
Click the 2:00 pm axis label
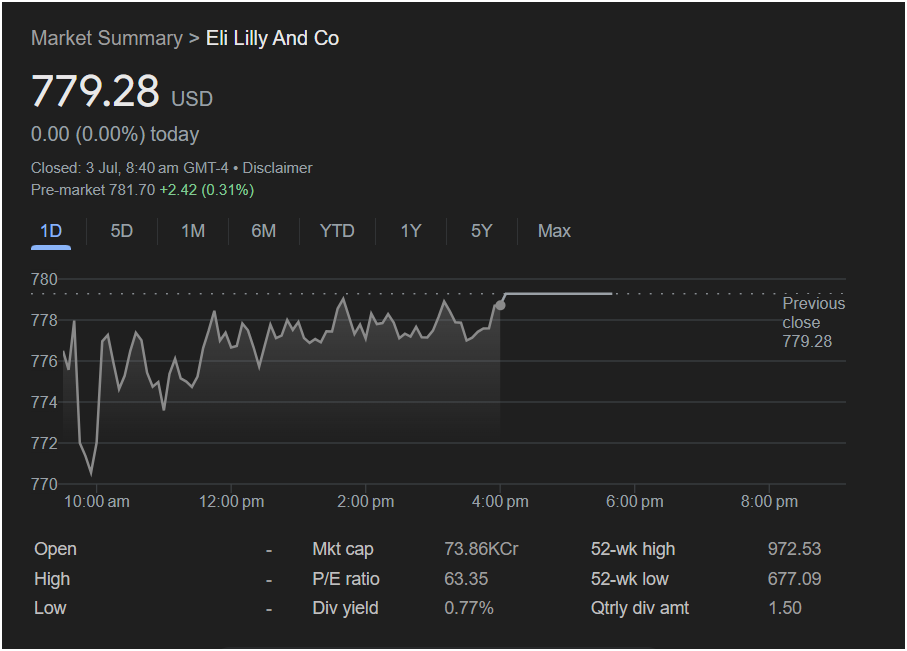[366, 502]
